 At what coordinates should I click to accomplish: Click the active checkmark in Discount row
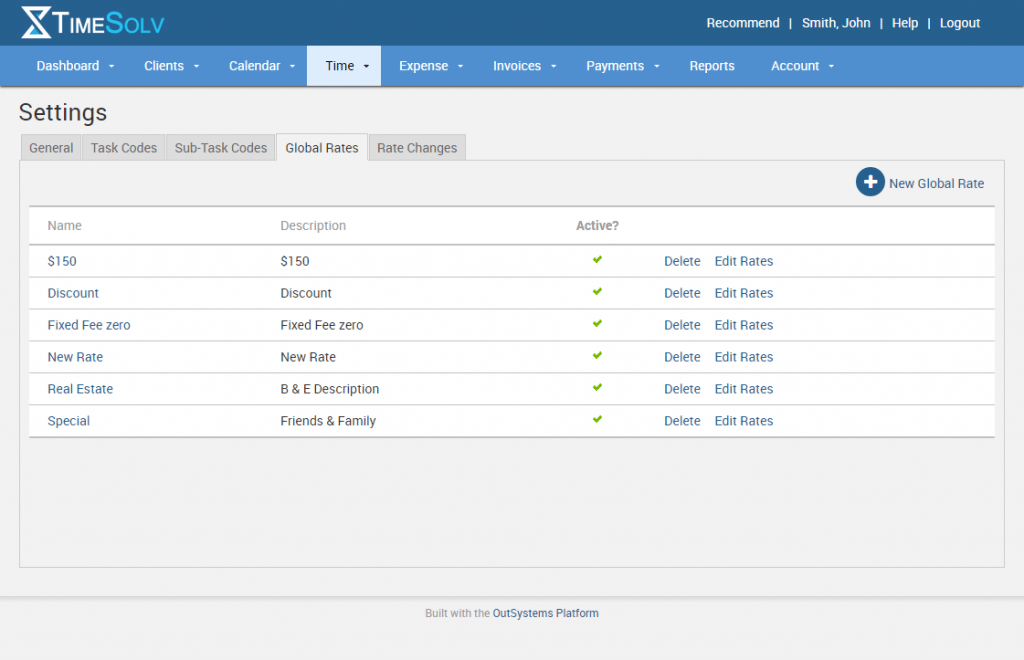click(x=597, y=292)
